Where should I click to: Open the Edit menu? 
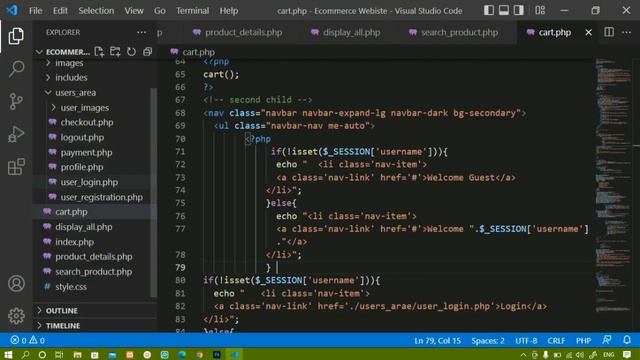click(x=60, y=11)
